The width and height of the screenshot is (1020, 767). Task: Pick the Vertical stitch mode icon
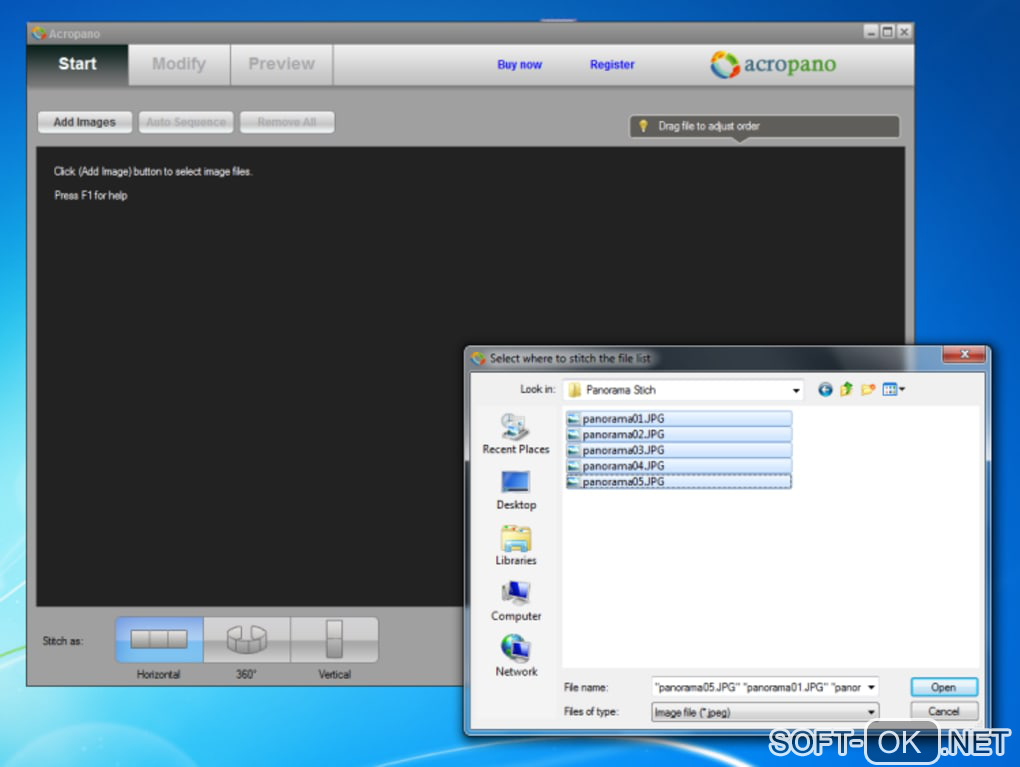[334, 639]
